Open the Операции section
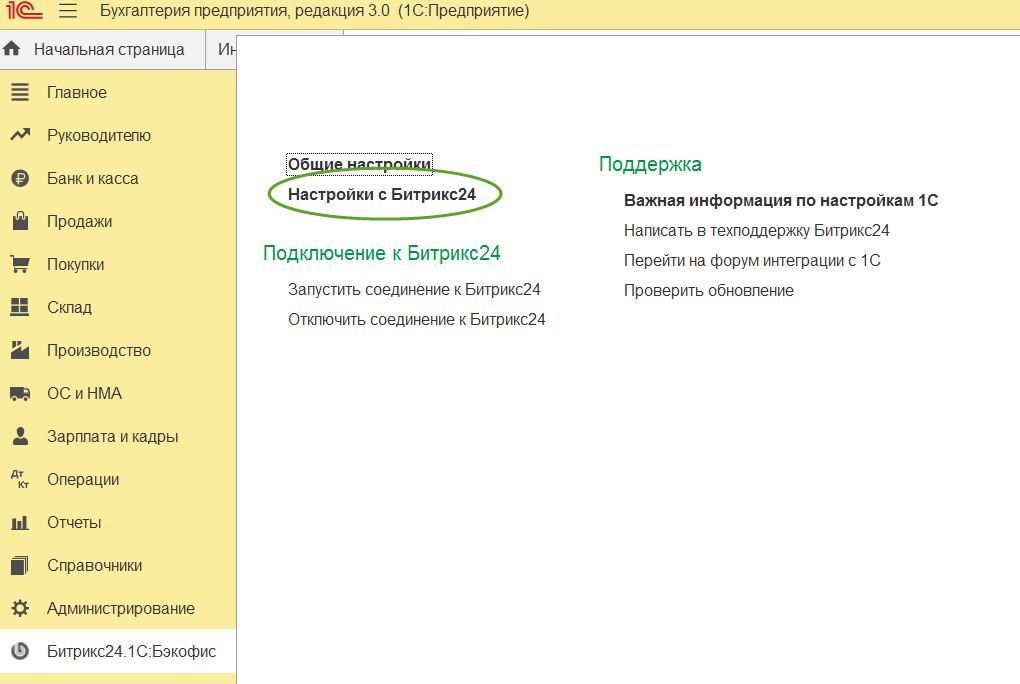 [x=118, y=479]
